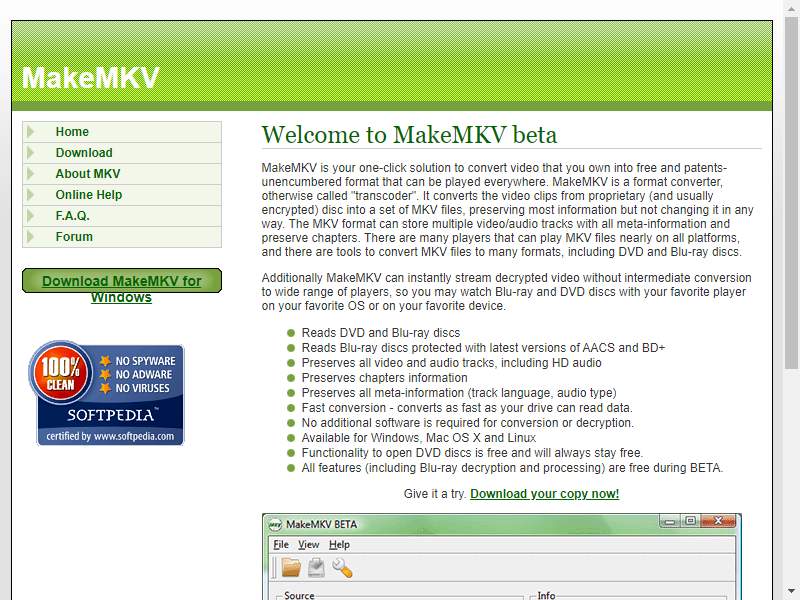Click the arrow bullet beside Forum

pyautogui.click(x=31, y=237)
